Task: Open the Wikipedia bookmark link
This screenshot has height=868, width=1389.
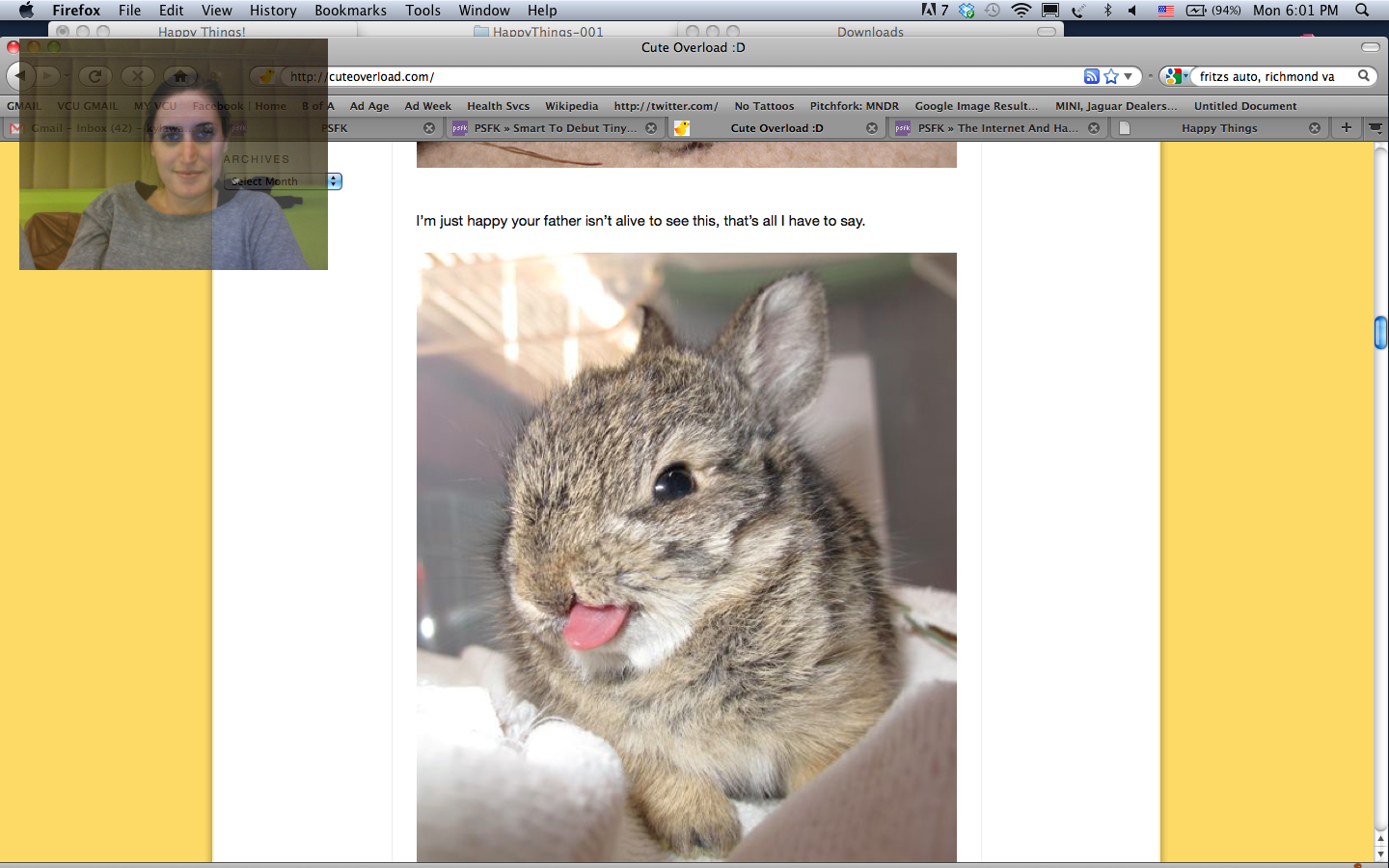Action: pos(571,106)
